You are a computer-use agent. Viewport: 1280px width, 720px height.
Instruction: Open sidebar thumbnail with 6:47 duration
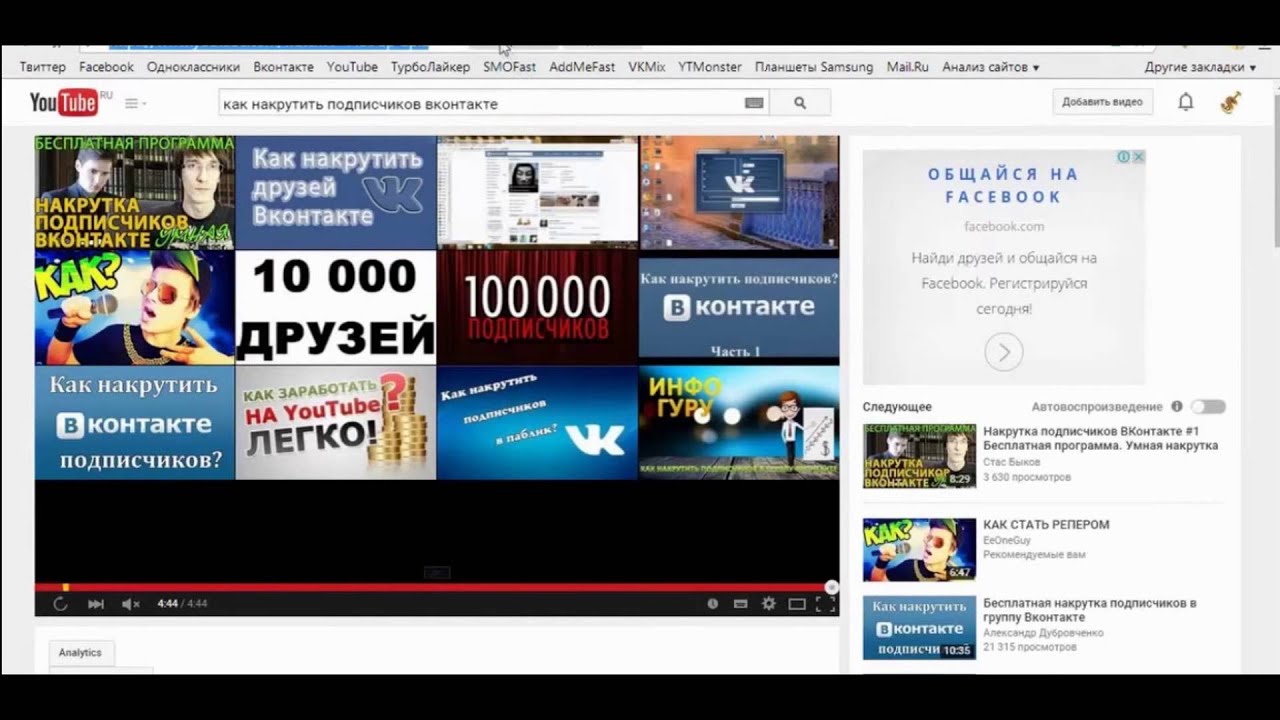click(919, 549)
